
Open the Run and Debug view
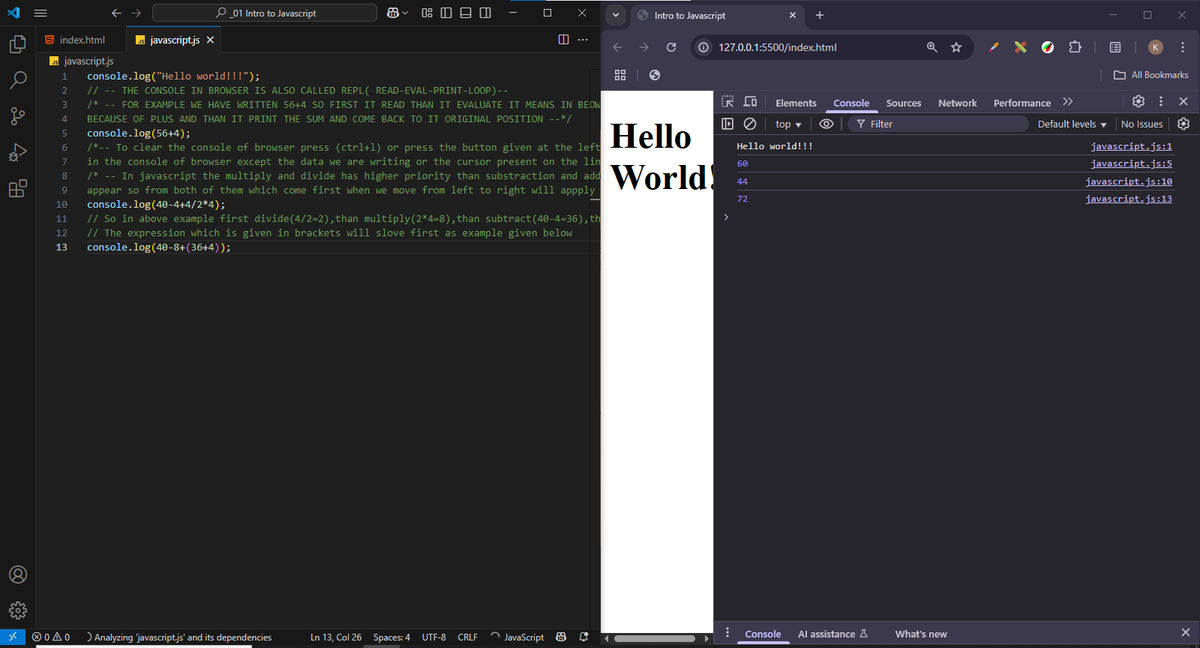coord(17,152)
